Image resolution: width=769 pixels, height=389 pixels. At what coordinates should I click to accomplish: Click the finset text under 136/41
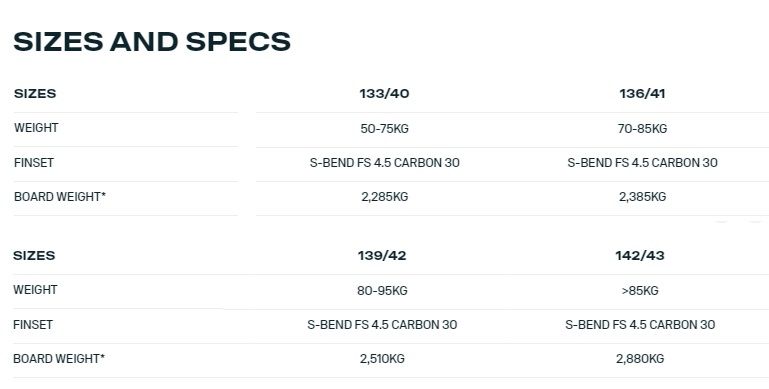coord(642,163)
